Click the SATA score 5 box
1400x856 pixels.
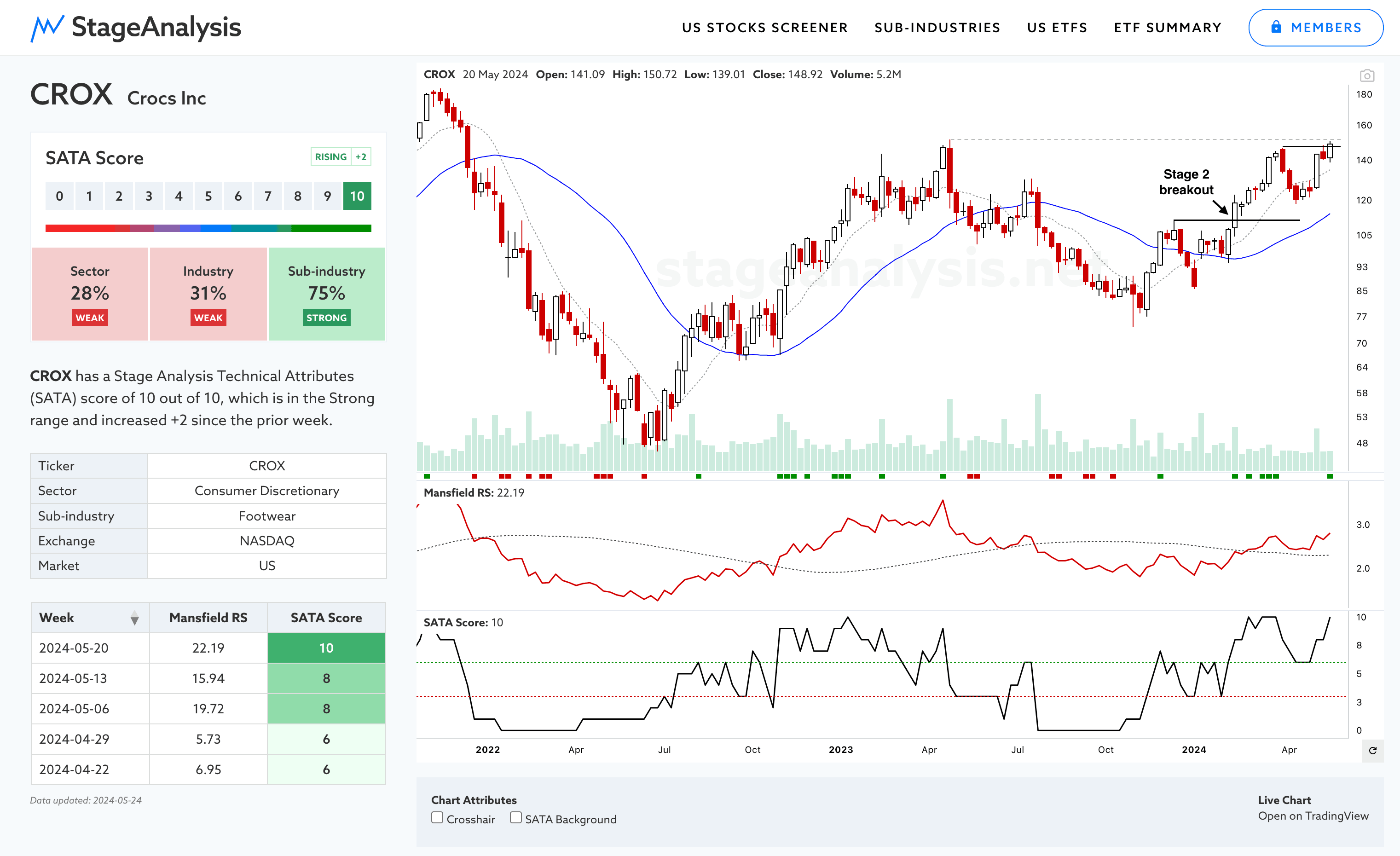pos(208,196)
